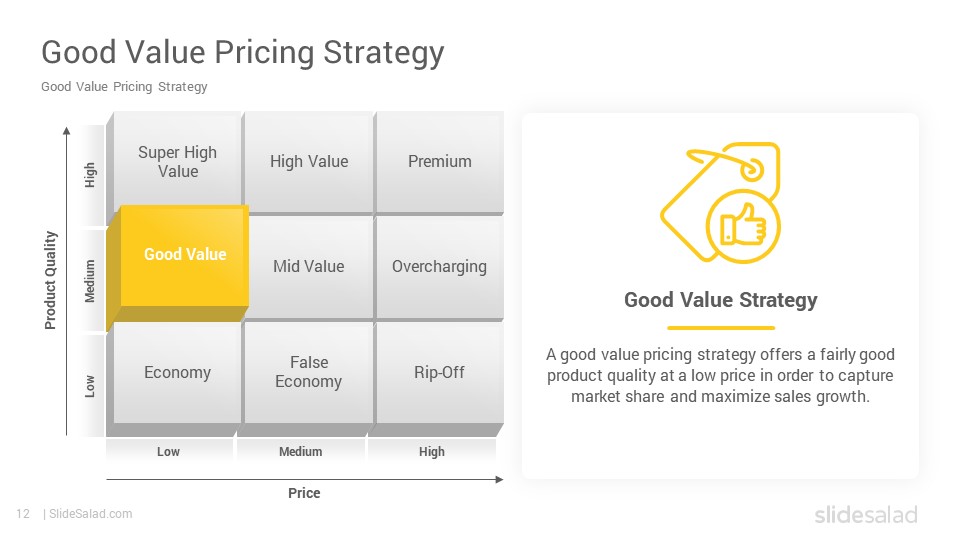Click the Product Quality axis title

point(50,280)
